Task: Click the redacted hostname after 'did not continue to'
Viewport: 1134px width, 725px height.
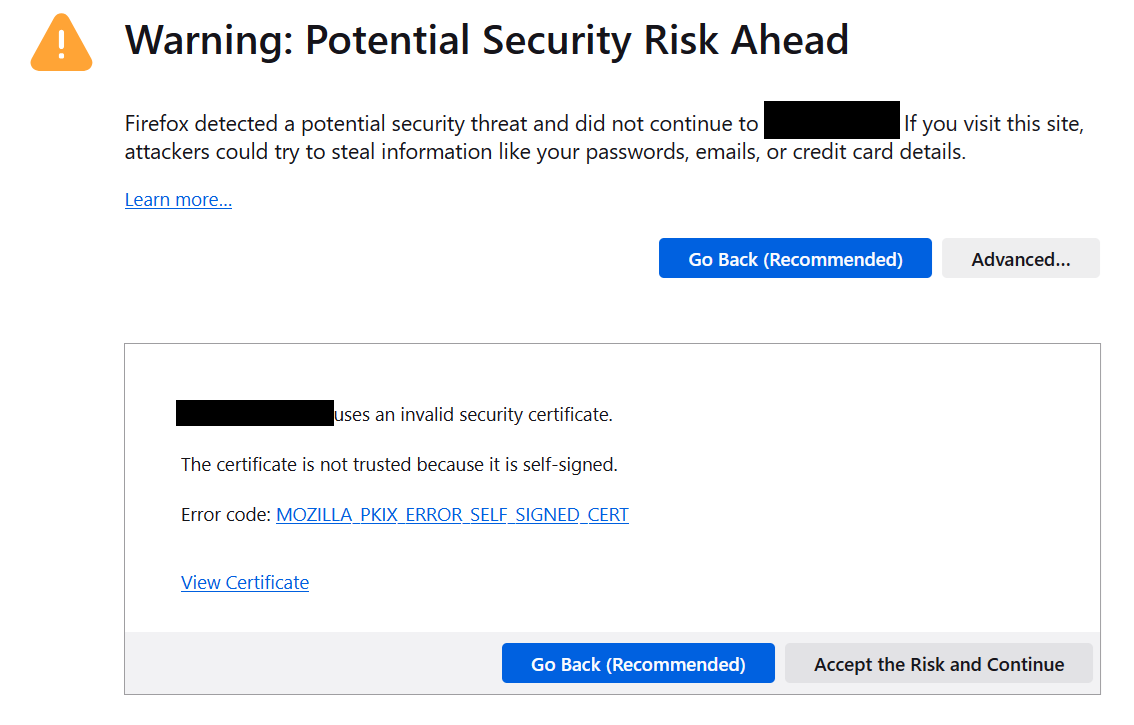Action: 832,120
